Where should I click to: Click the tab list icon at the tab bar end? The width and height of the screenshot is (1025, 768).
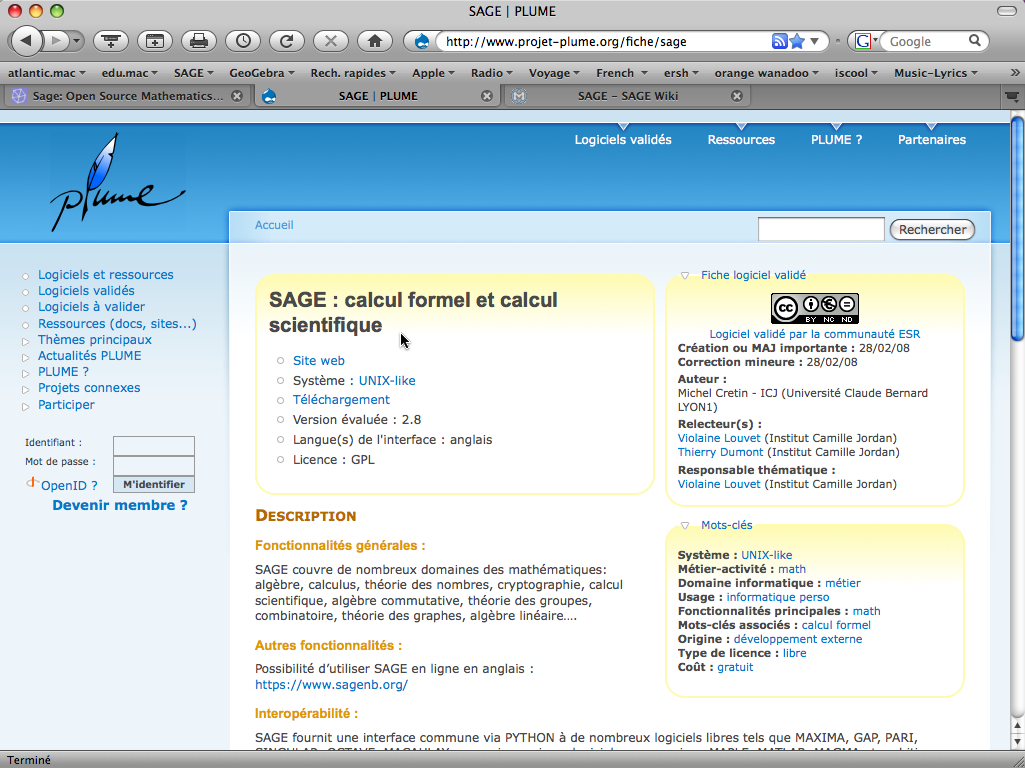[1012, 96]
